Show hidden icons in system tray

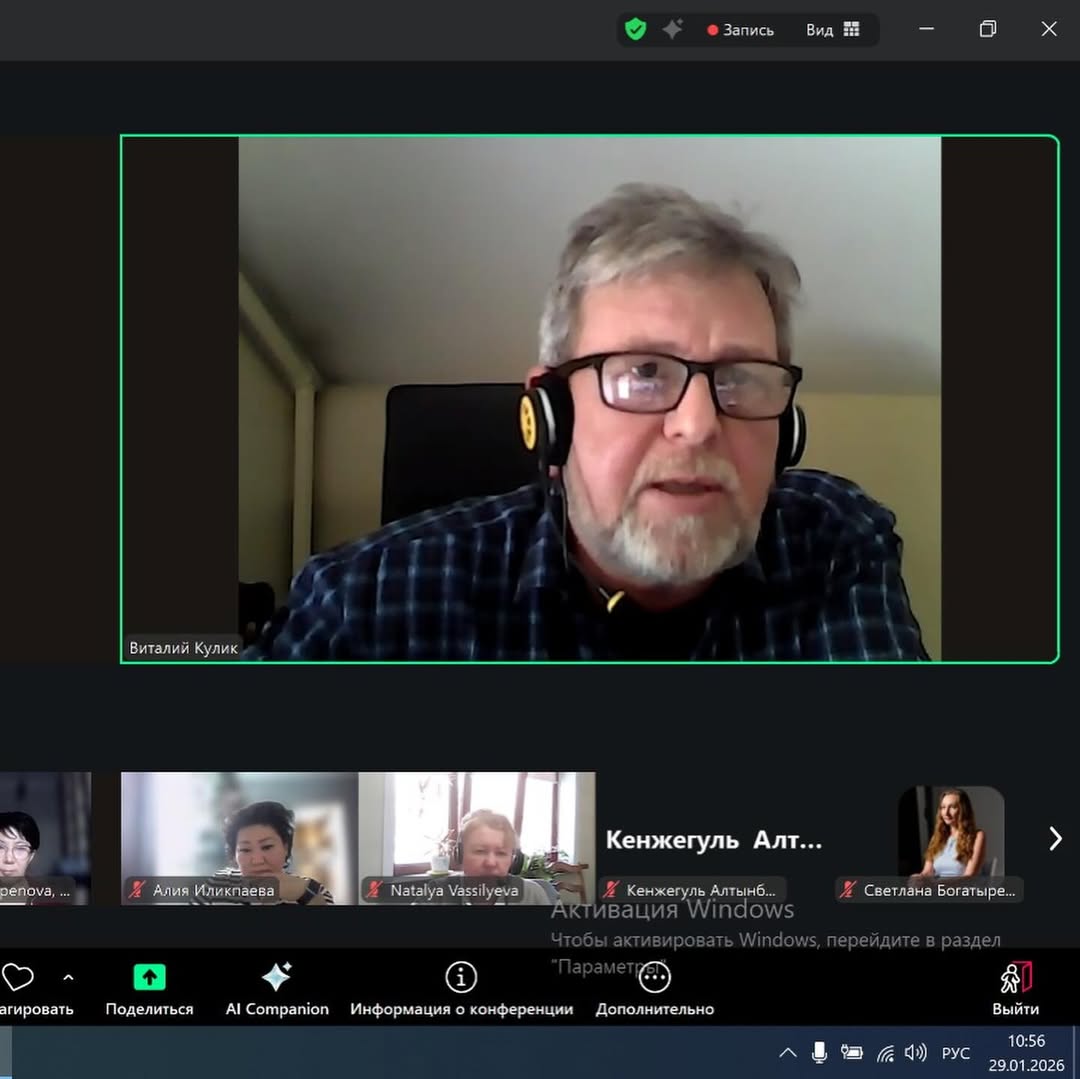click(788, 1052)
